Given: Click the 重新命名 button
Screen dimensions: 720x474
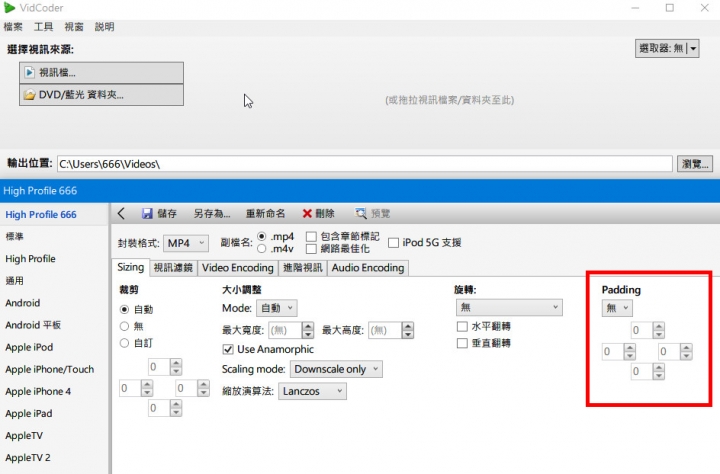Looking at the screenshot, I should [265, 214].
